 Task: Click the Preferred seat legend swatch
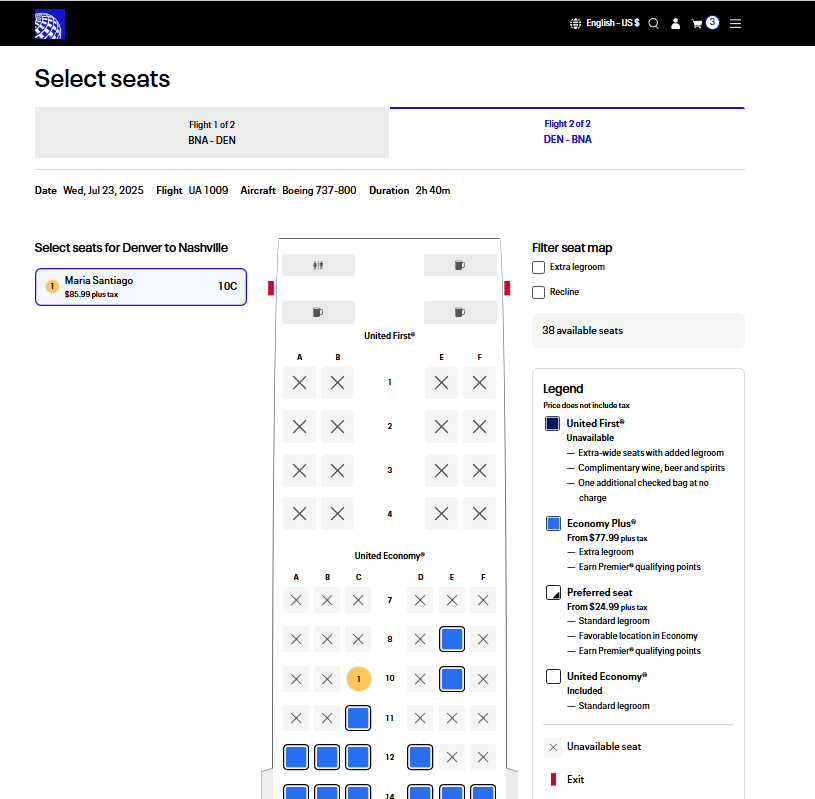pos(553,592)
